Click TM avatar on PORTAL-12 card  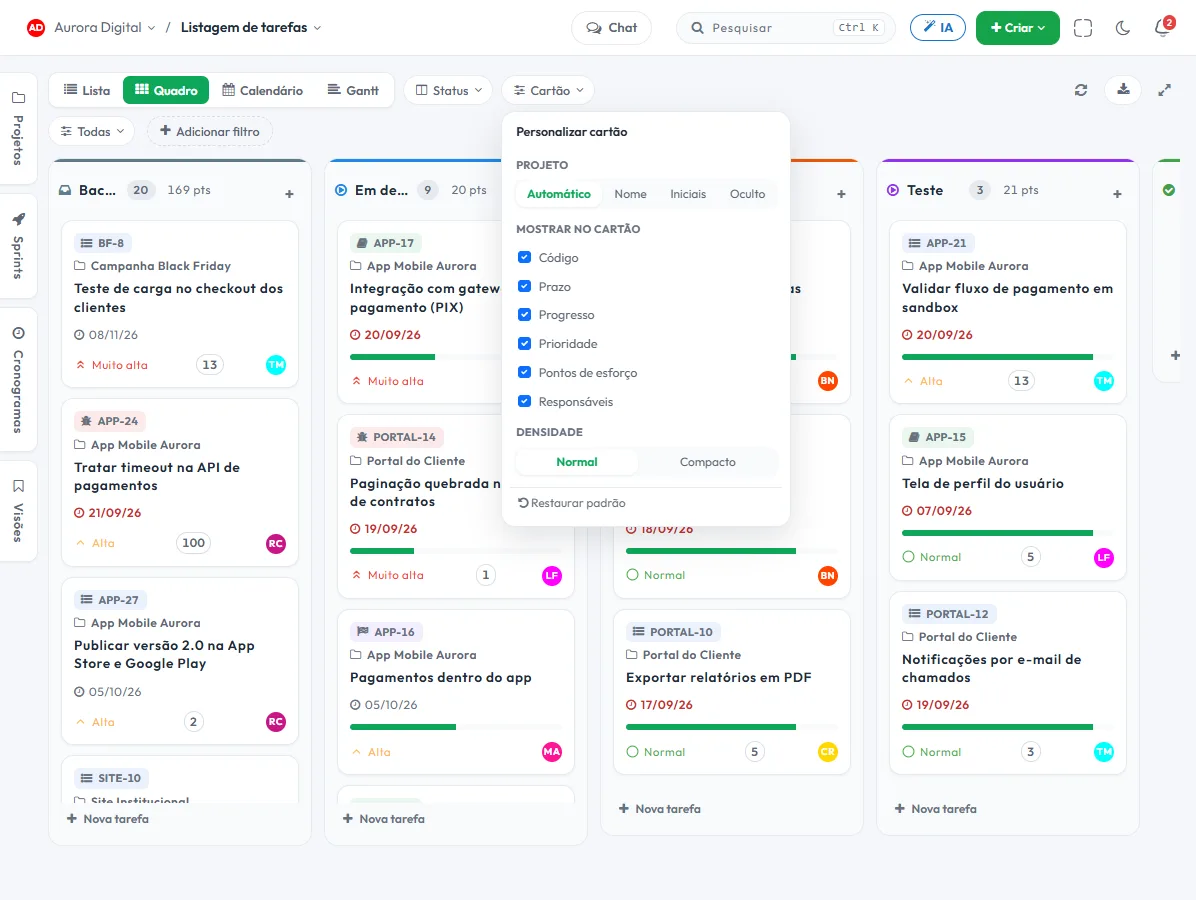pos(1104,752)
